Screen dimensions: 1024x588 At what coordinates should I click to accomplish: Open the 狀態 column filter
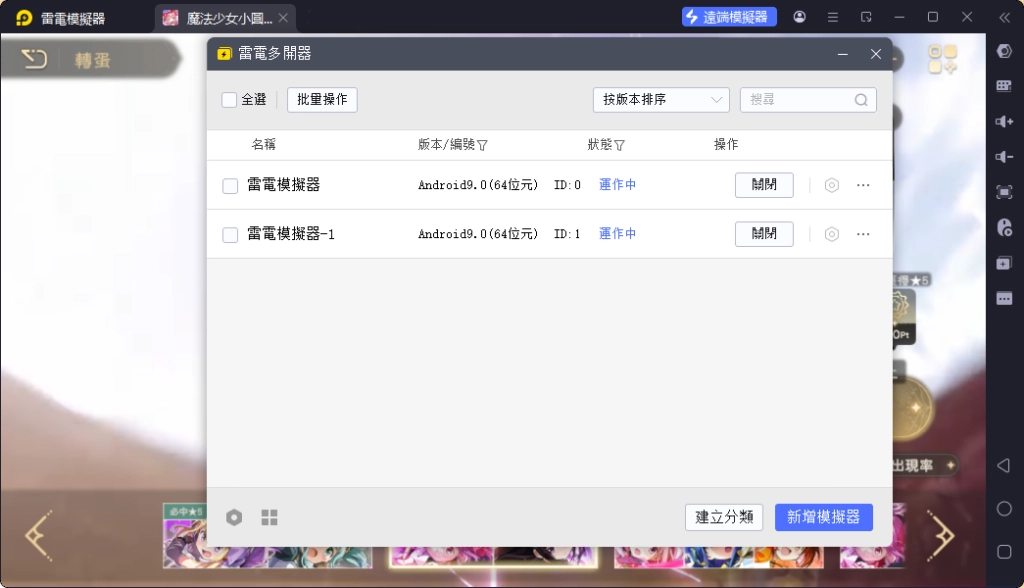tap(620, 145)
